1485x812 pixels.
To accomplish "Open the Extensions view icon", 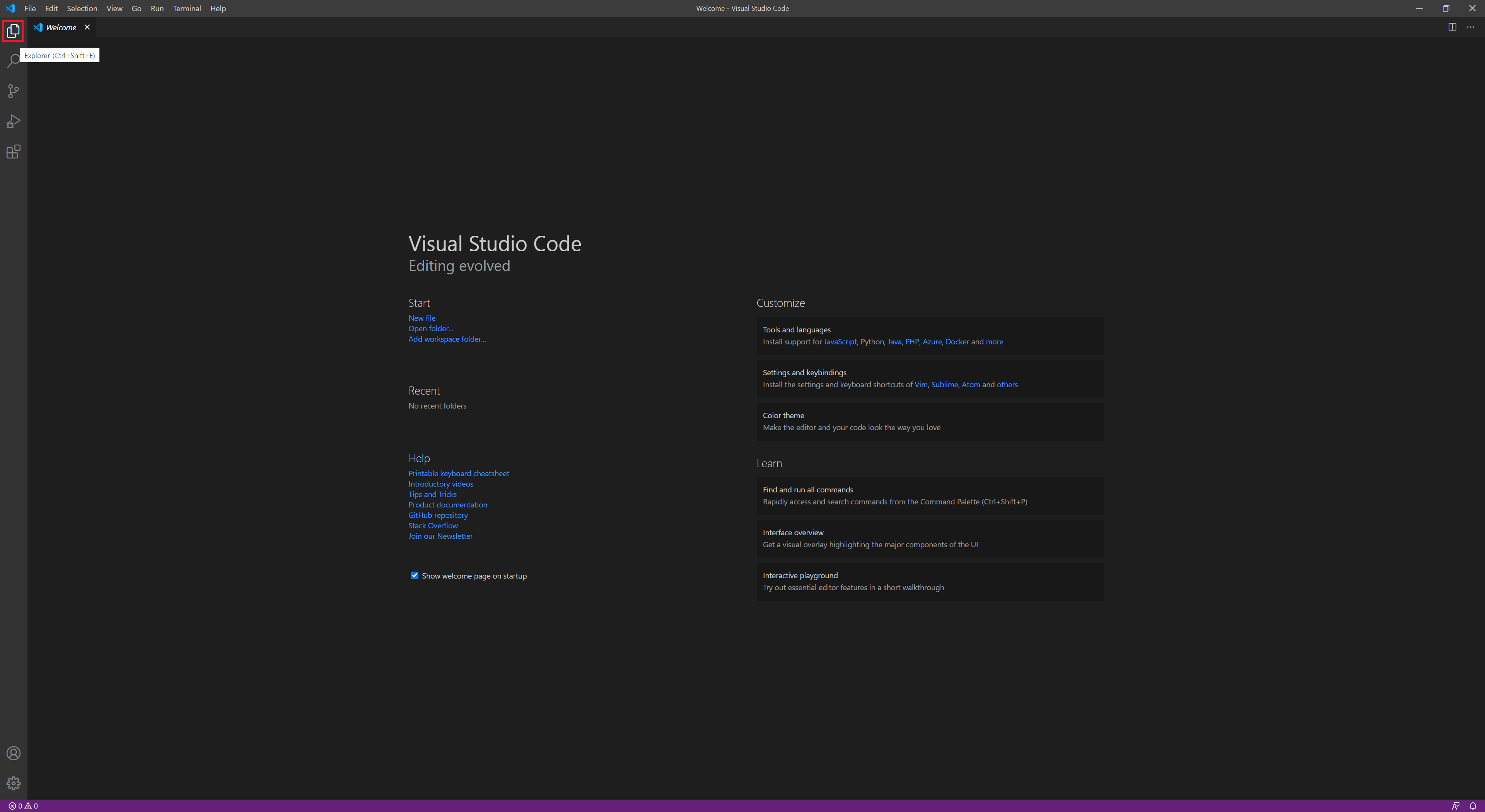I will (13, 152).
